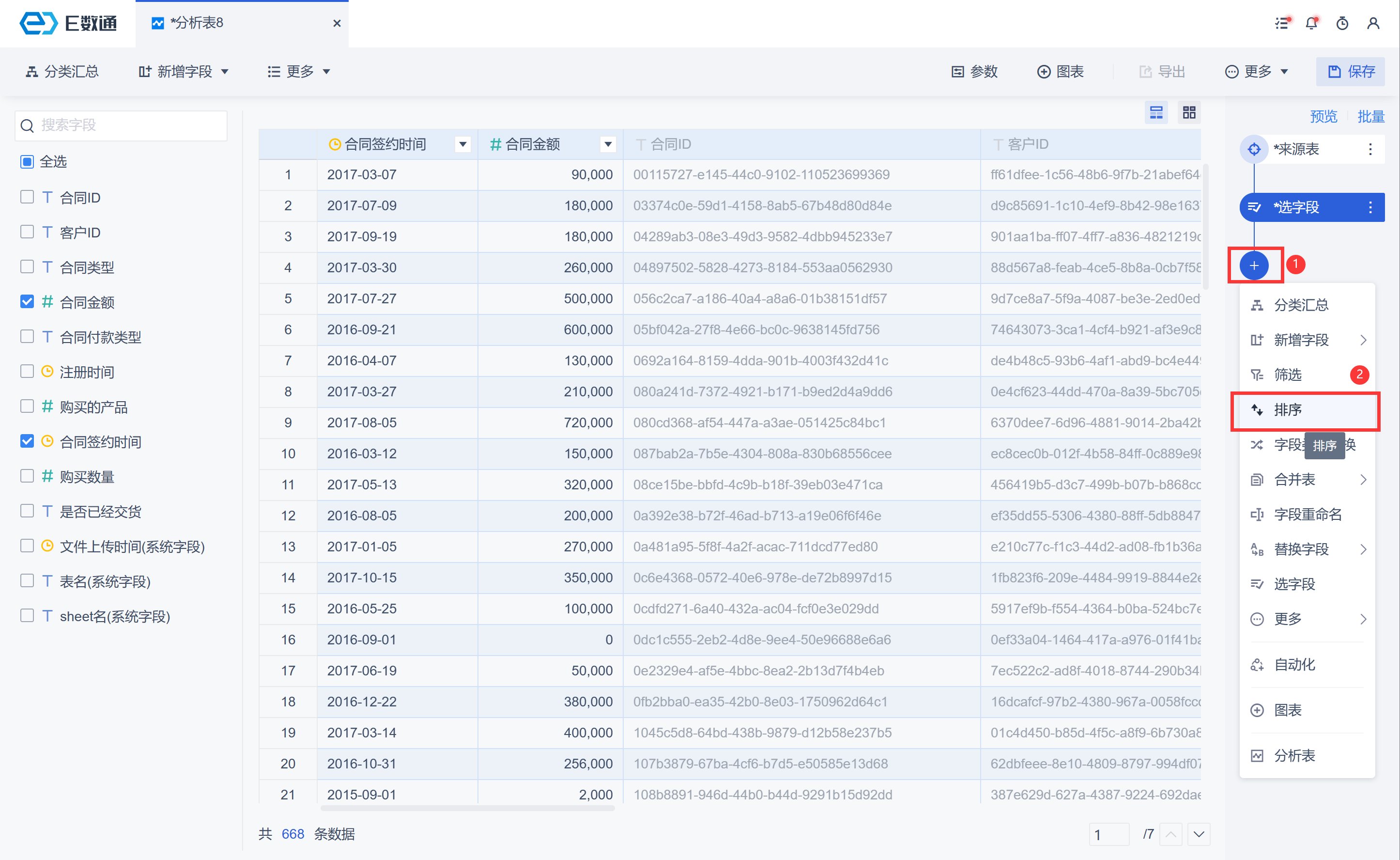Expand the 合并表 submenu arrow
Screen dimensions: 1400x860
point(1363,480)
